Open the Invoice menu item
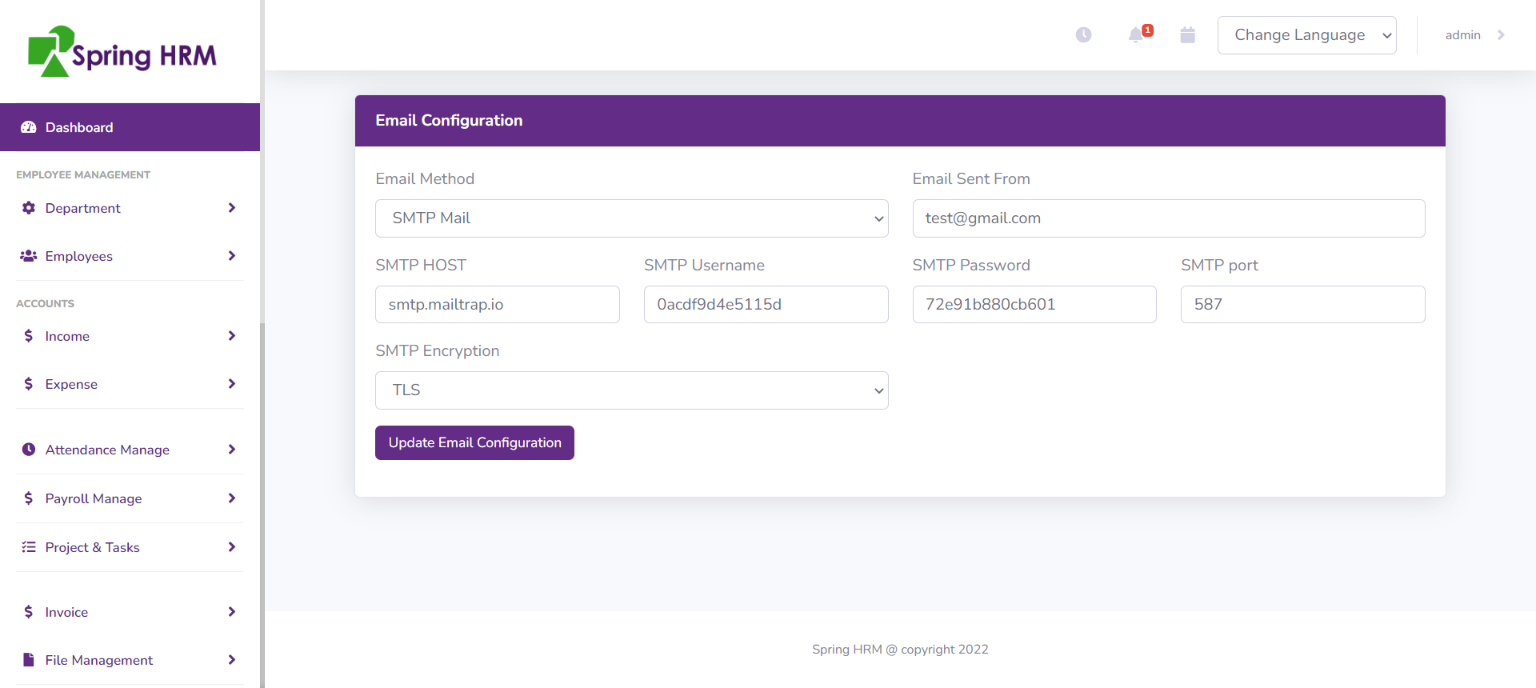Viewport: 1536px width, 688px height. point(66,612)
